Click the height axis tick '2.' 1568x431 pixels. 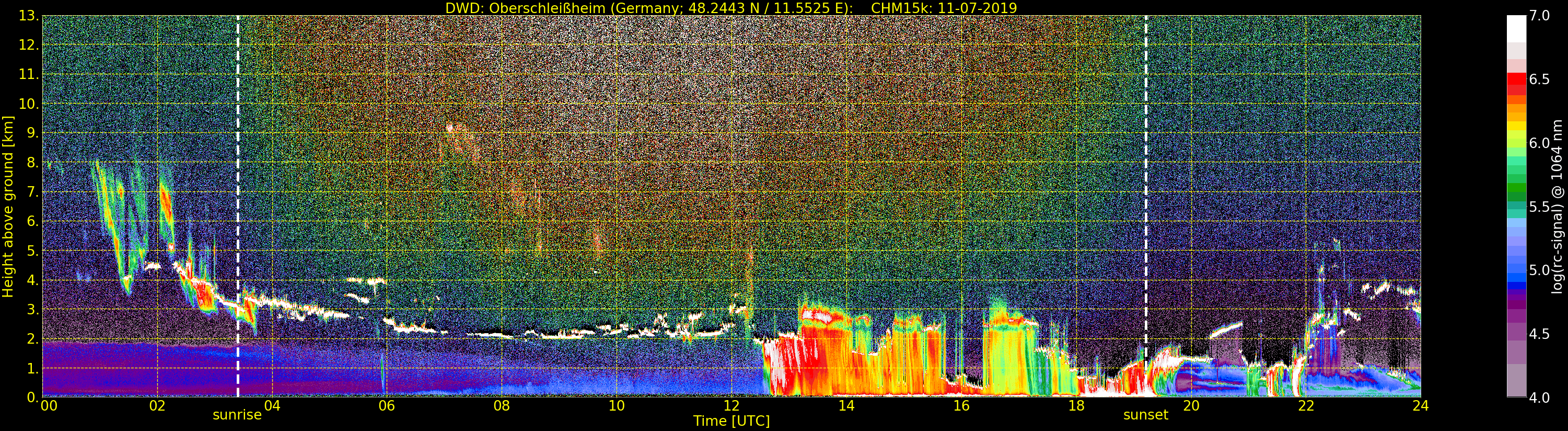(x=32, y=338)
